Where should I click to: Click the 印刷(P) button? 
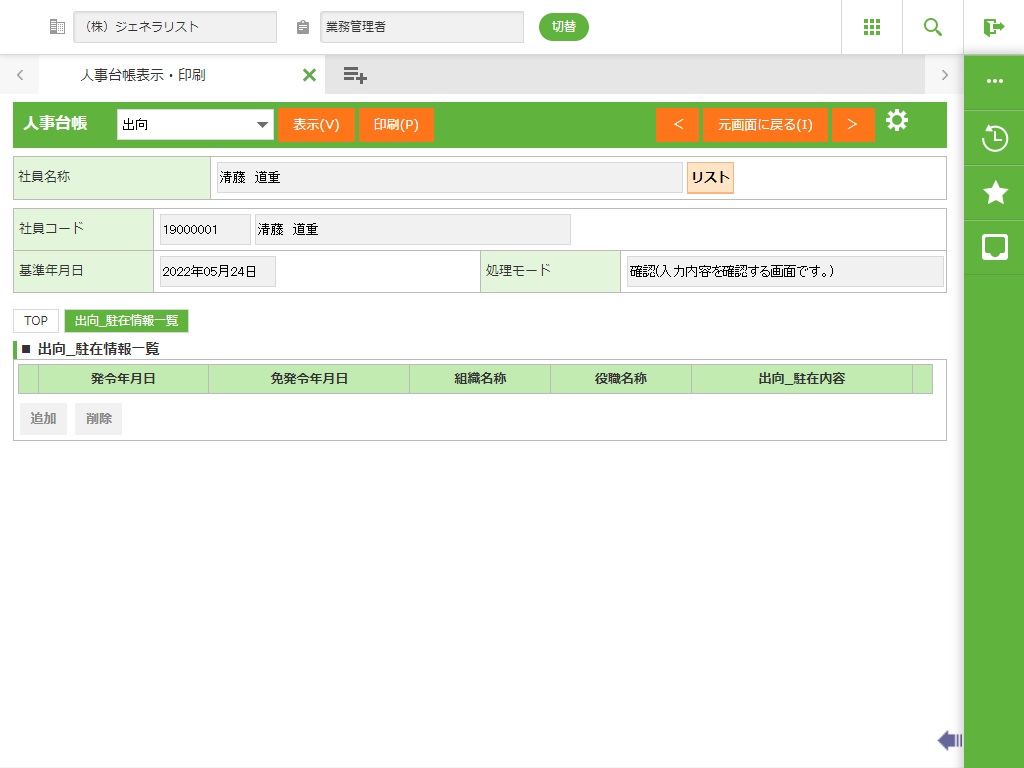[x=396, y=125]
